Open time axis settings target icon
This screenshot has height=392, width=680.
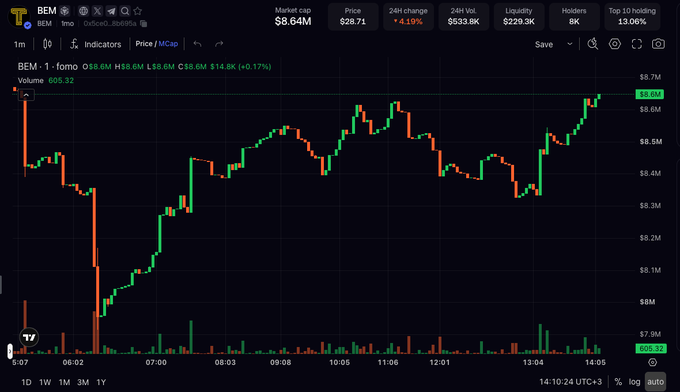[x=652, y=362]
